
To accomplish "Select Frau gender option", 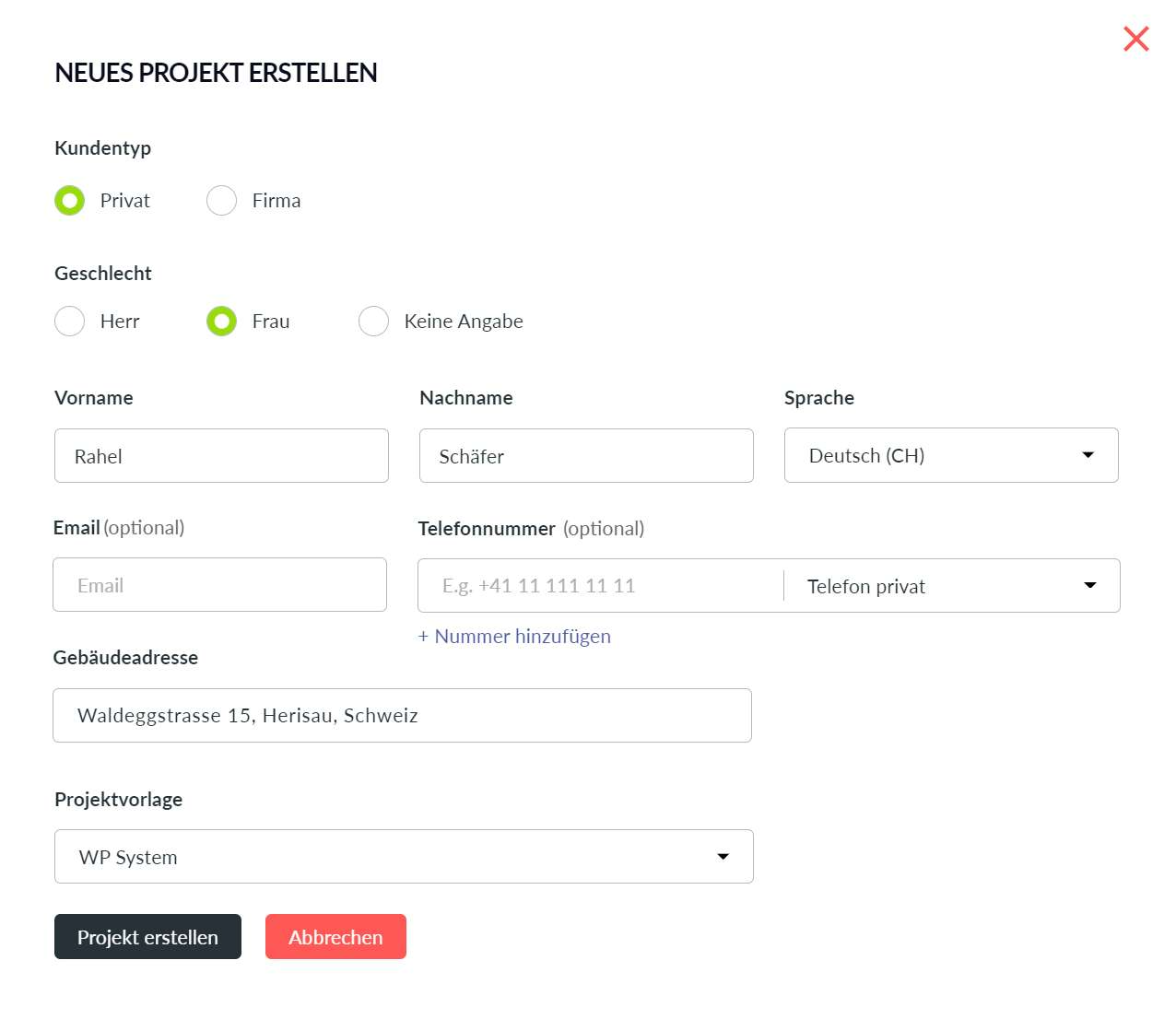I will point(222,322).
